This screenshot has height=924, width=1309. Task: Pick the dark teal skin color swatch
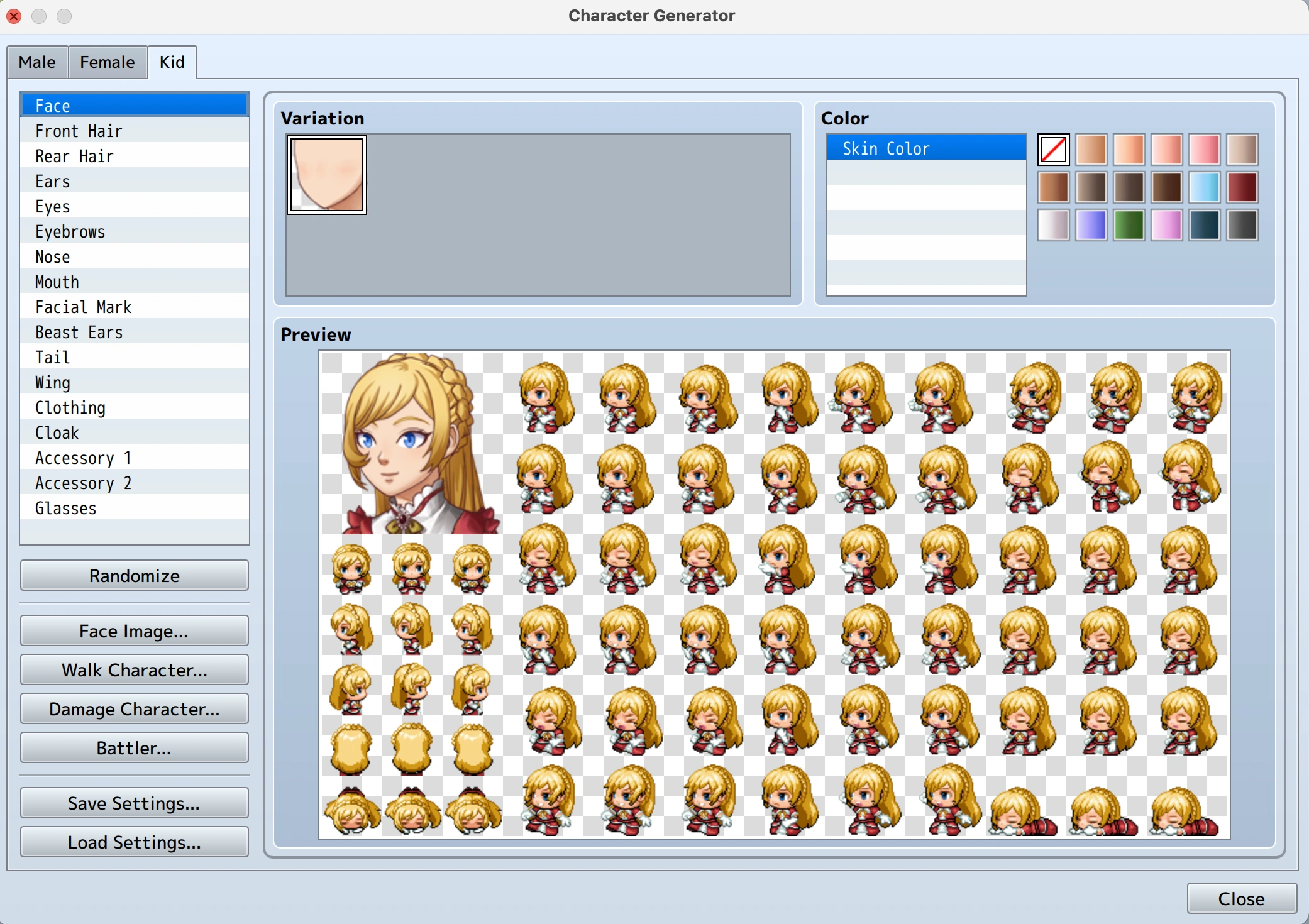(x=1204, y=225)
